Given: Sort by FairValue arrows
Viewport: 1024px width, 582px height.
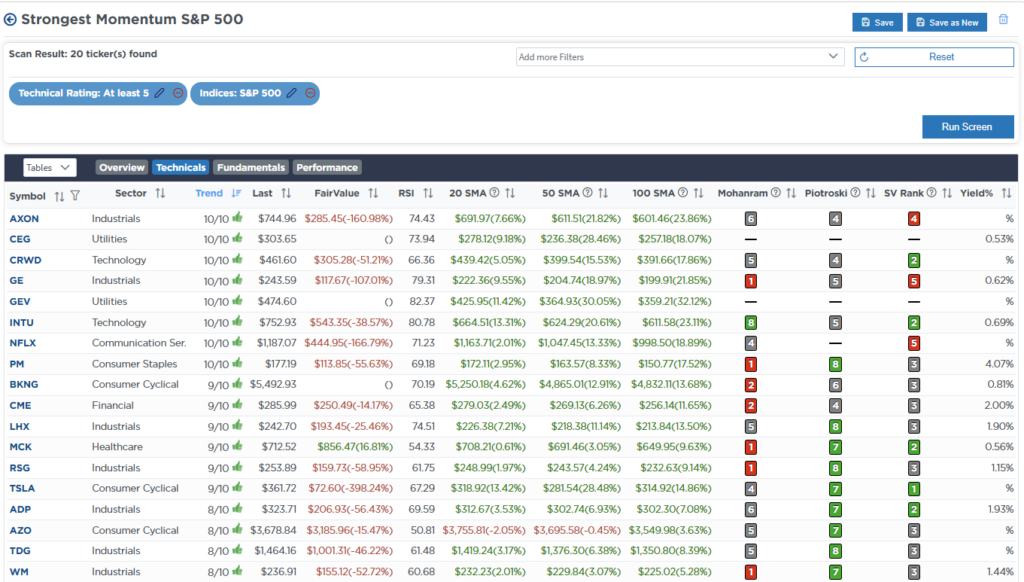Looking at the screenshot, I should coord(373,193).
